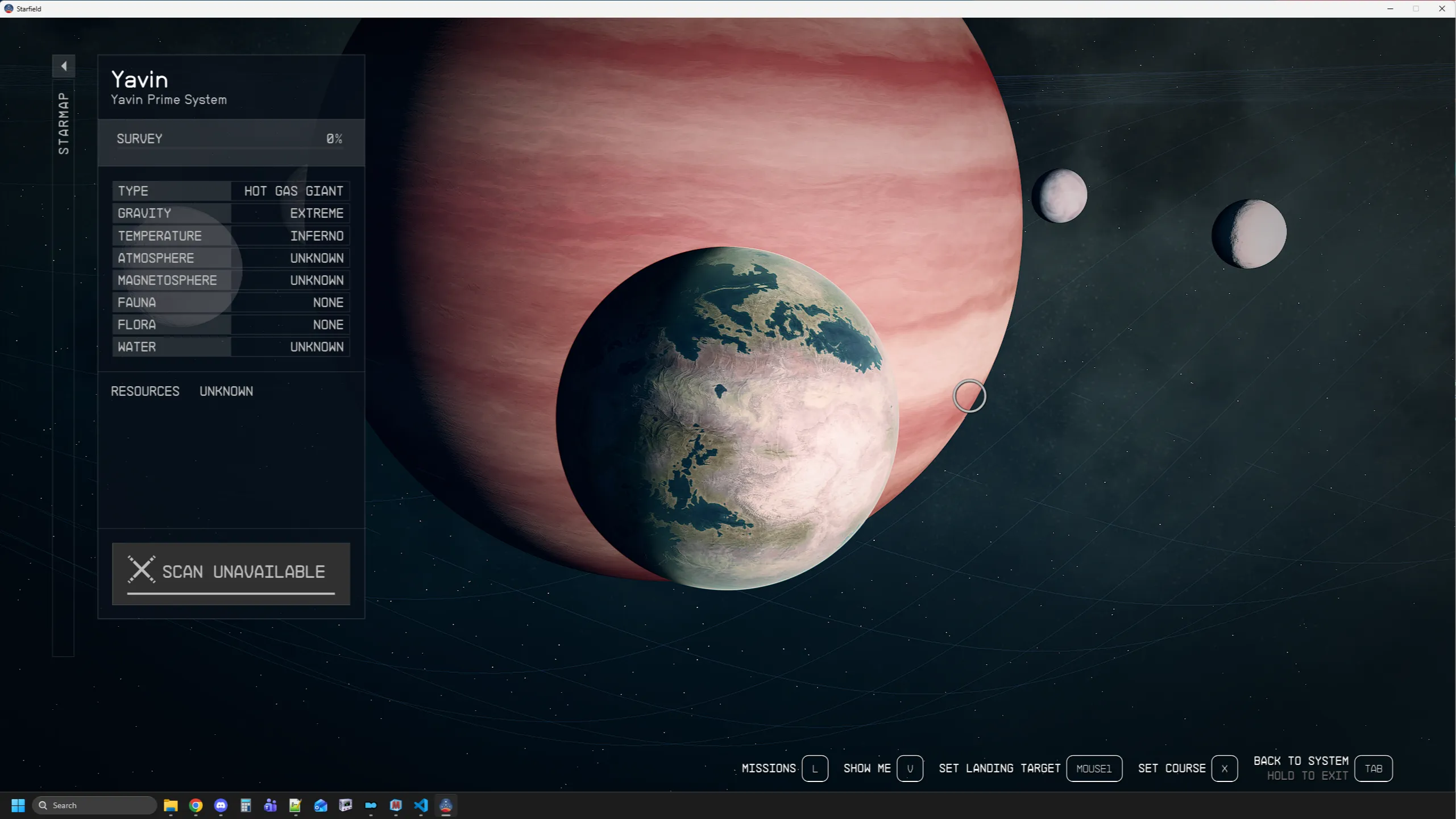Click the Yavin Prime System subtitle
The image size is (1456, 819).
click(169, 100)
